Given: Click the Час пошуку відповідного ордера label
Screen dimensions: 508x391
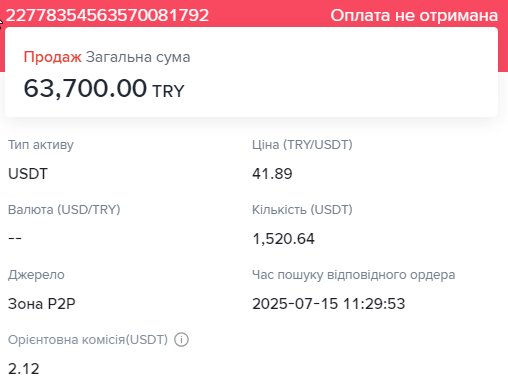Looking at the screenshot, I should (353, 275).
